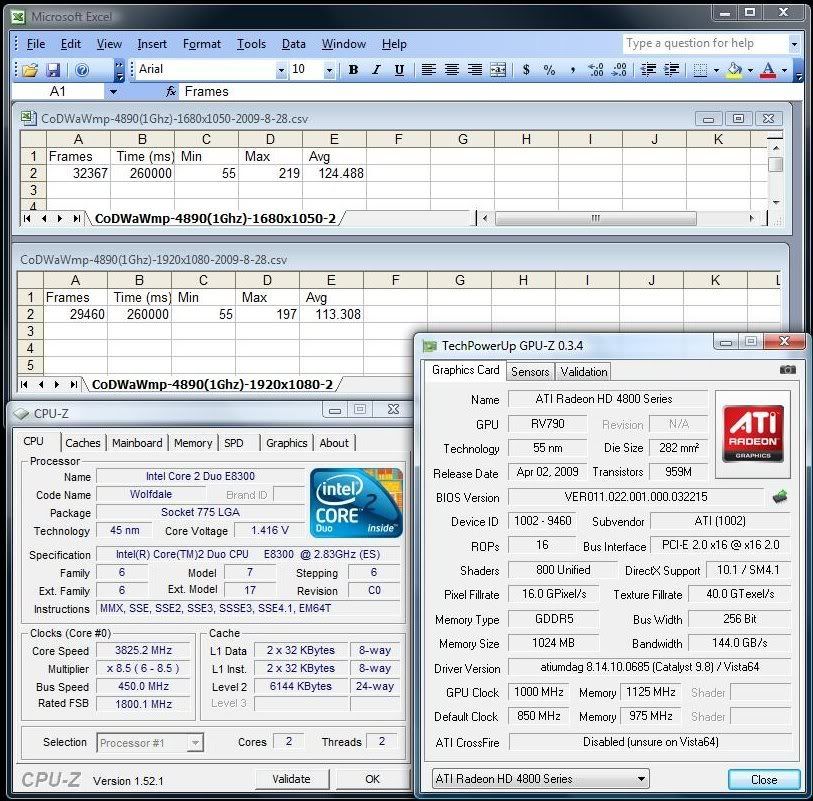The height and width of the screenshot is (801, 813).
Task: Select the 1920x1080 sheet tab
Action: tap(212, 384)
